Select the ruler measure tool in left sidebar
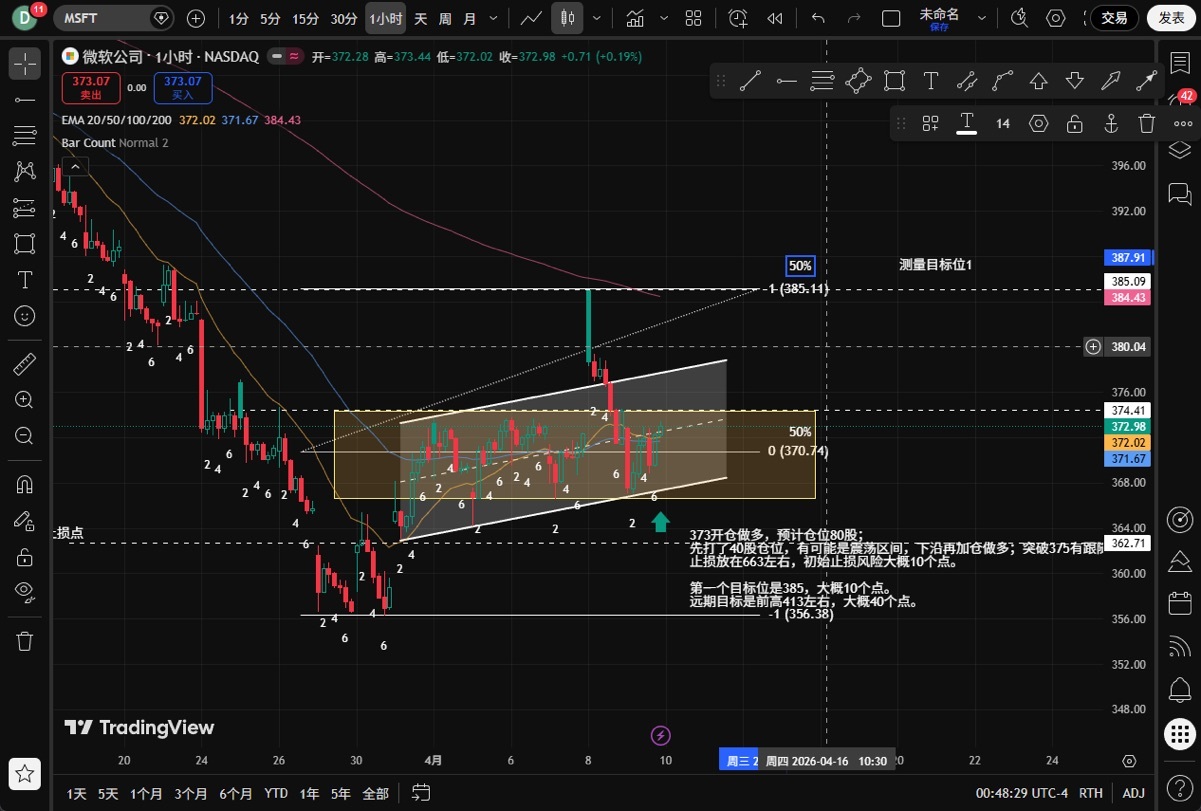This screenshot has height=811, width=1201. click(x=25, y=364)
